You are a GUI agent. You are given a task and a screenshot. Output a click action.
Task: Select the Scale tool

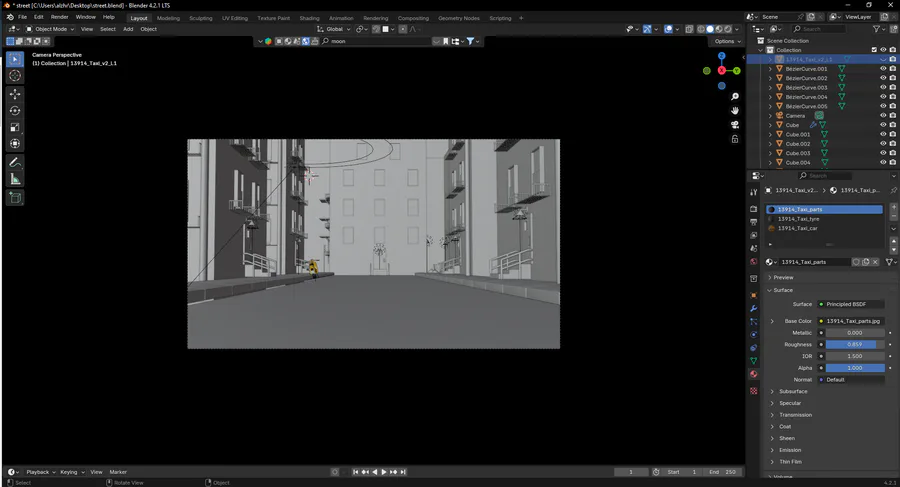pyautogui.click(x=15, y=127)
